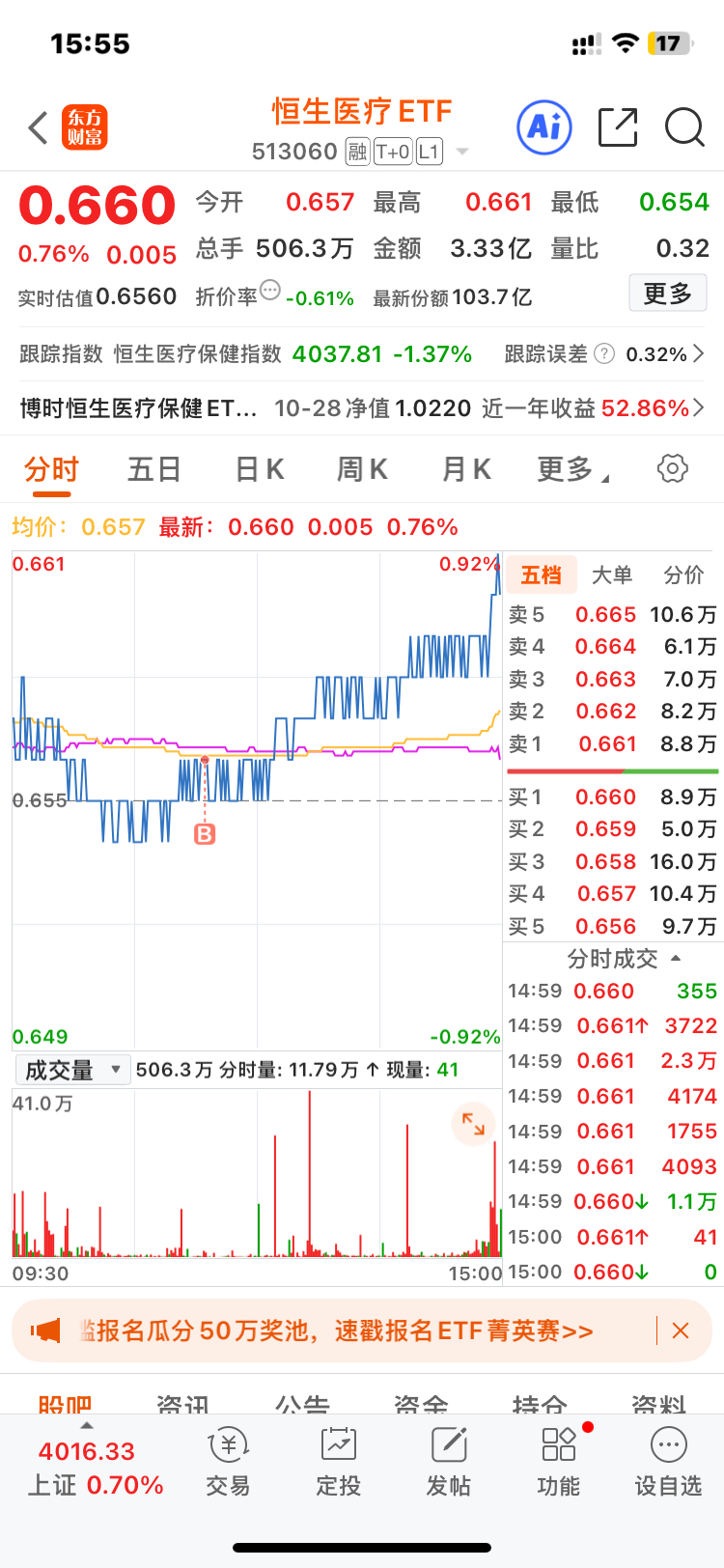Switch to the 日K tab
Viewport: 724px width, 1568px height.
(260, 469)
